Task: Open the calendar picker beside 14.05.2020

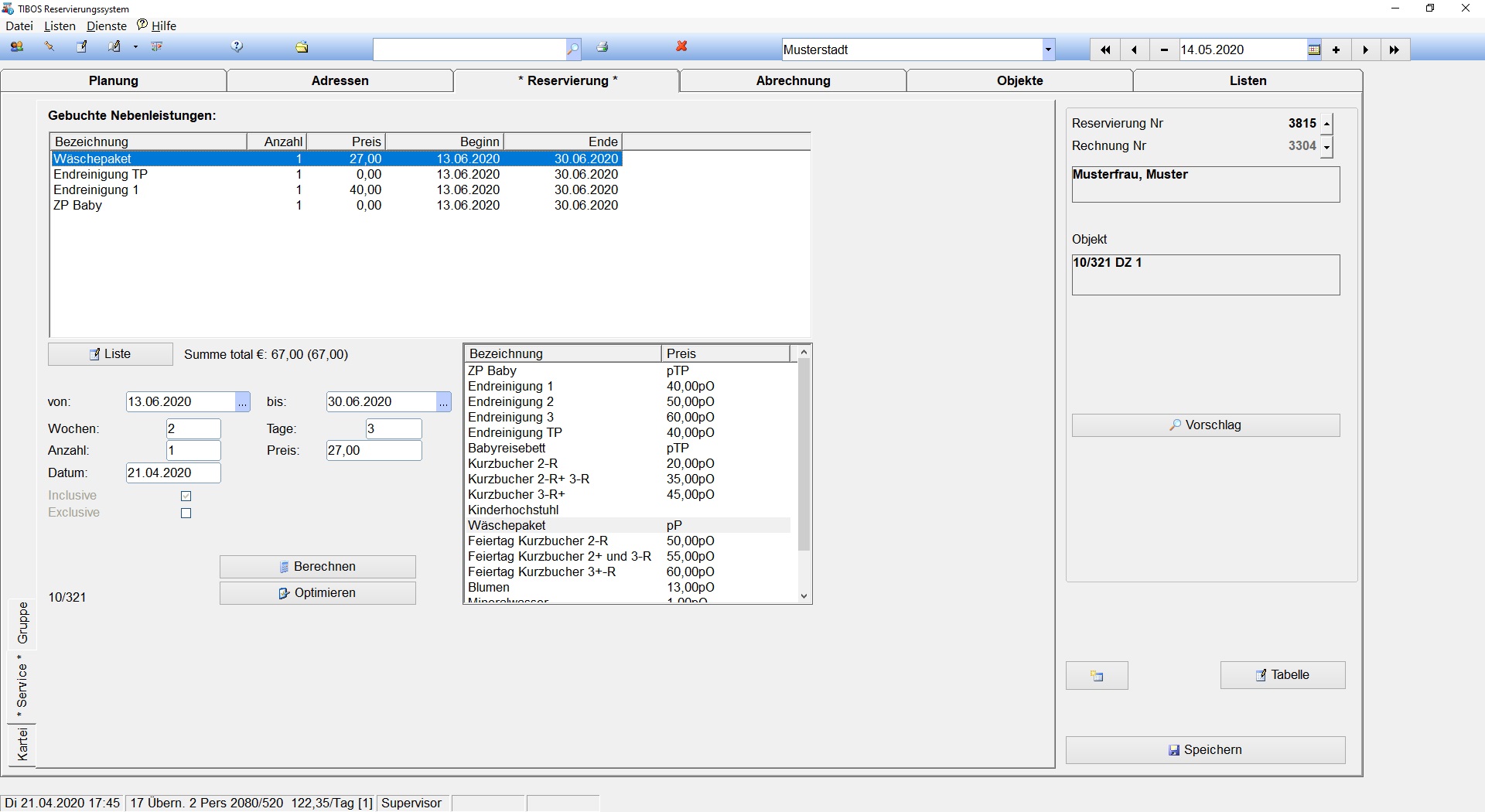Action: pyautogui.click(x=1313, y=50)
